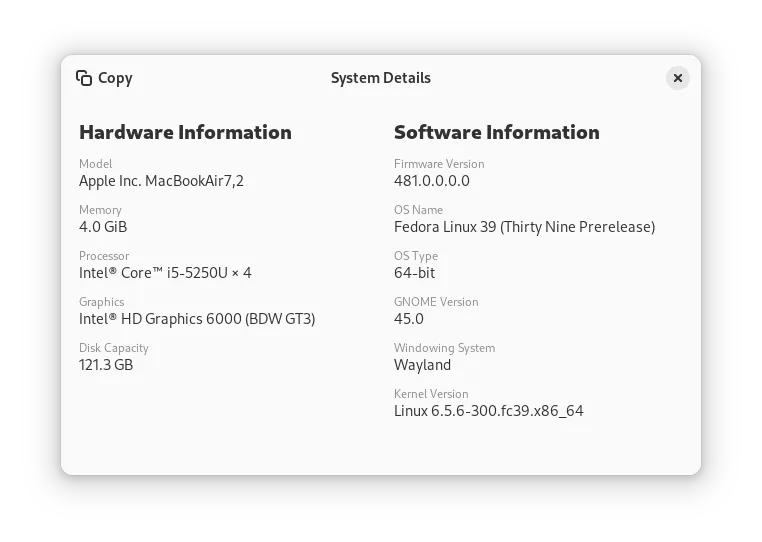Close the System Details dialog
This screenshot has height=542, width=762.
[x=677, y=78]
